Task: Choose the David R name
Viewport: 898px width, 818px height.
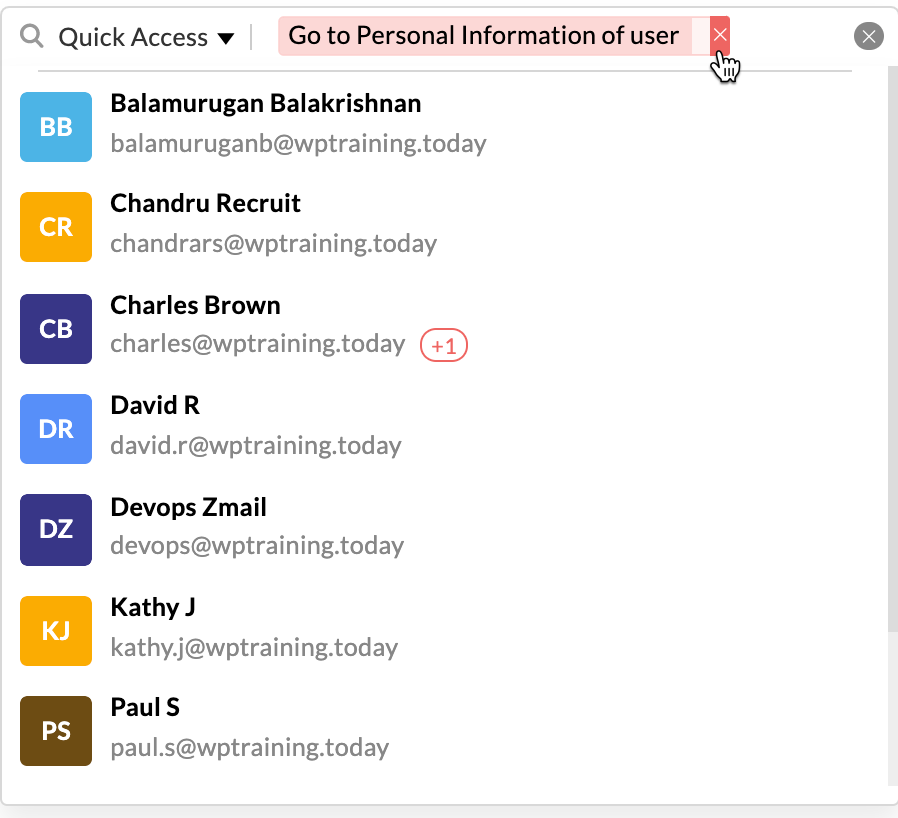Action: coord(155,405)
